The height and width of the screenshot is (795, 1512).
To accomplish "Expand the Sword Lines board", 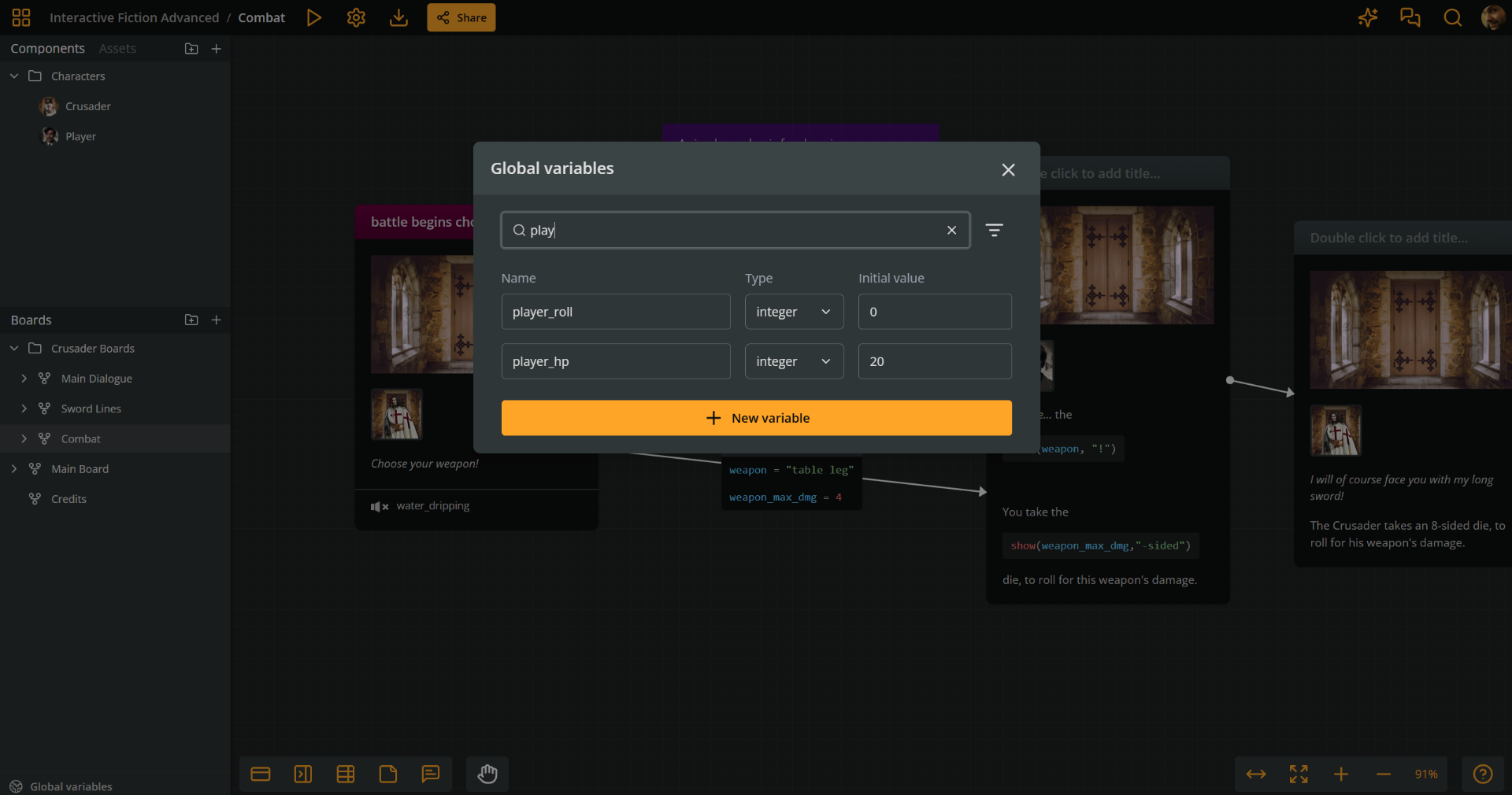I will 24,409.
